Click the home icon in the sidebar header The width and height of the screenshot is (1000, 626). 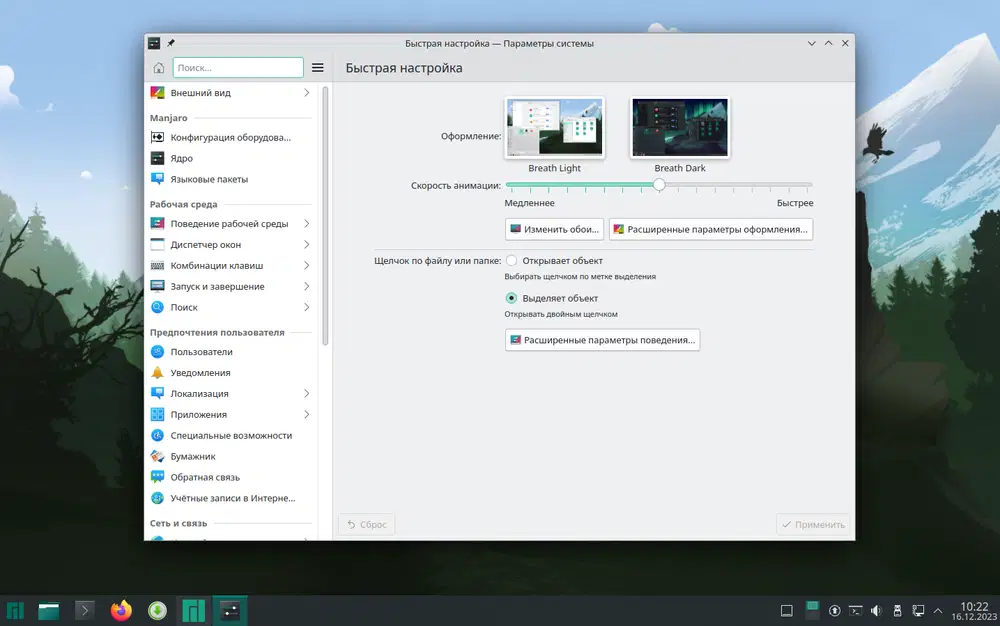pyautogui.click(x=158, y=68)
